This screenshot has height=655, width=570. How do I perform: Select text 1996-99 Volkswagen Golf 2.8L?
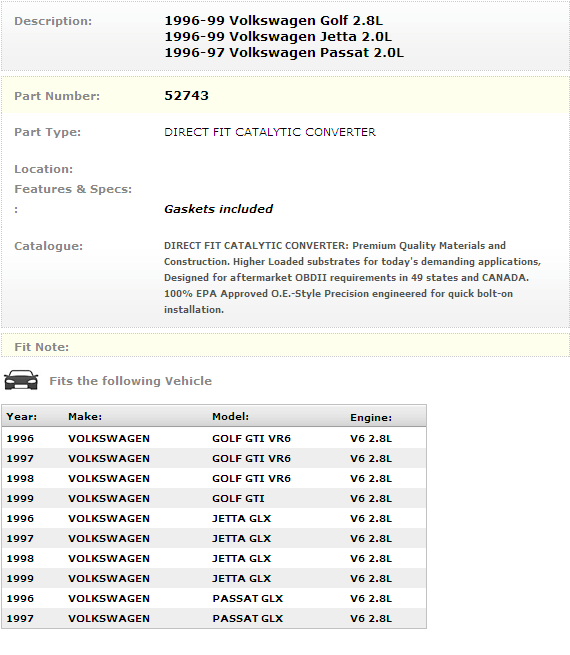coord(274,20)
